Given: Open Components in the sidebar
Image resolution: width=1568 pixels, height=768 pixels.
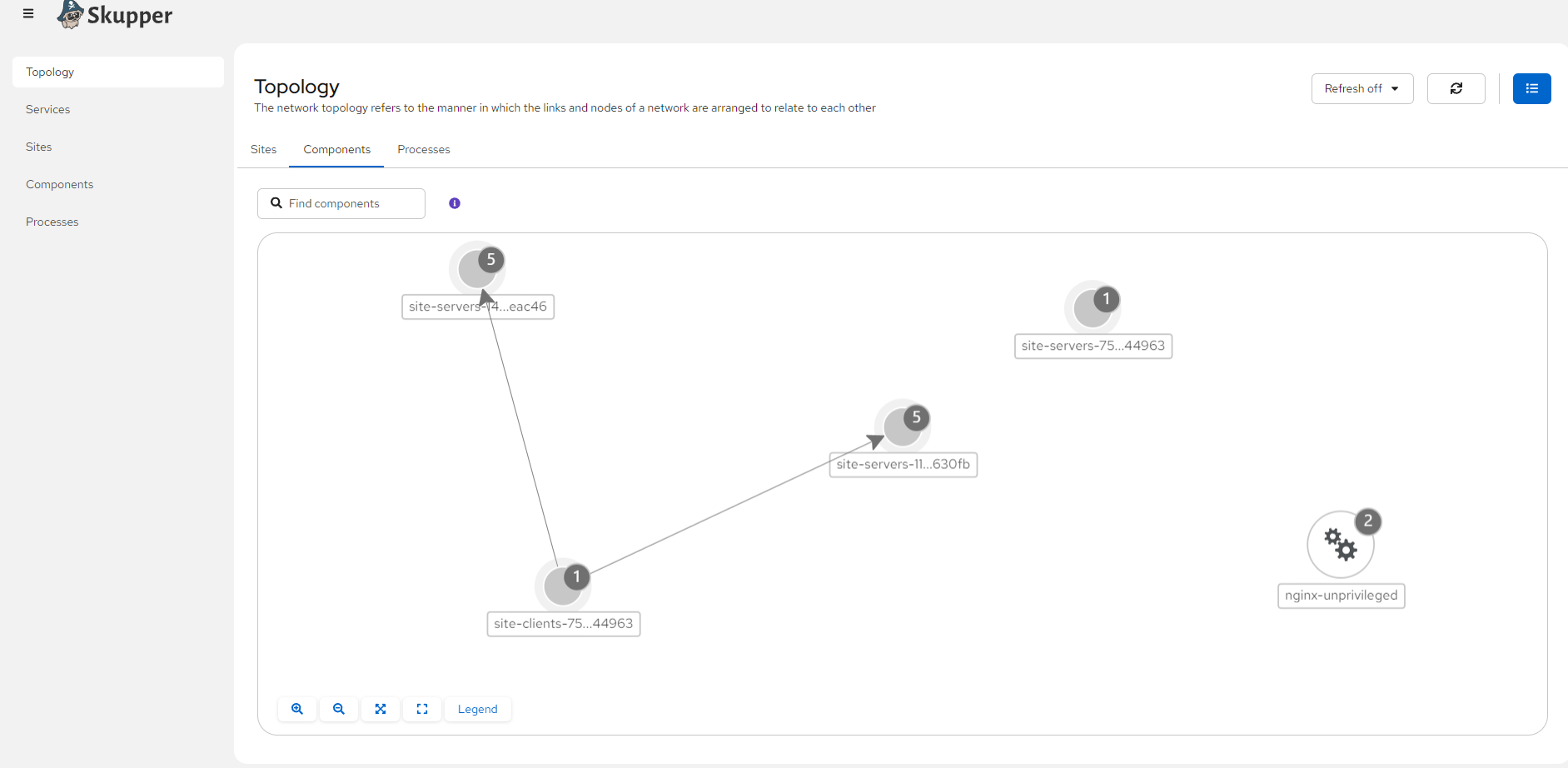Looking at the screenshot, I should click(x=118, y=184).
